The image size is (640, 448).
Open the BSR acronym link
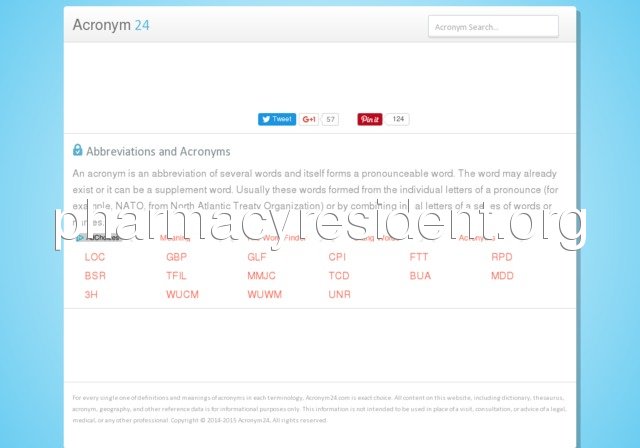(95, 276)
